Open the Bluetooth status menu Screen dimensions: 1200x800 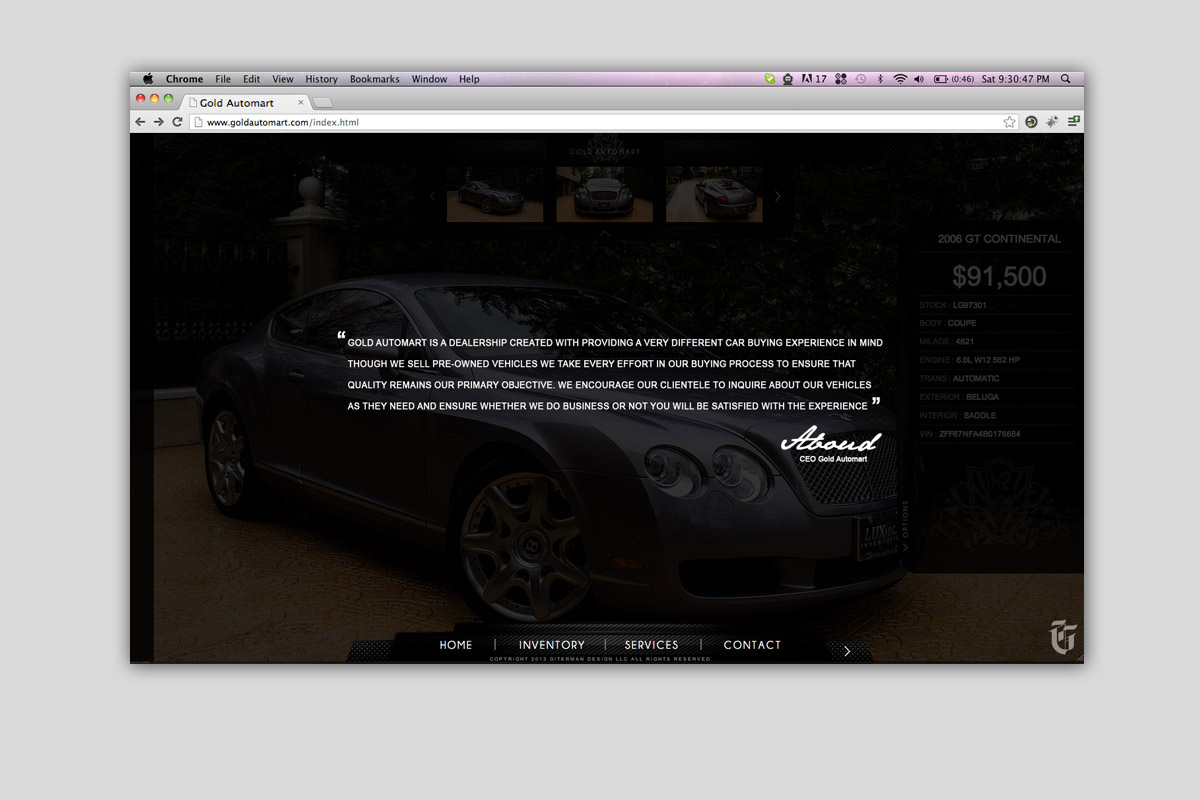point(880,79)
